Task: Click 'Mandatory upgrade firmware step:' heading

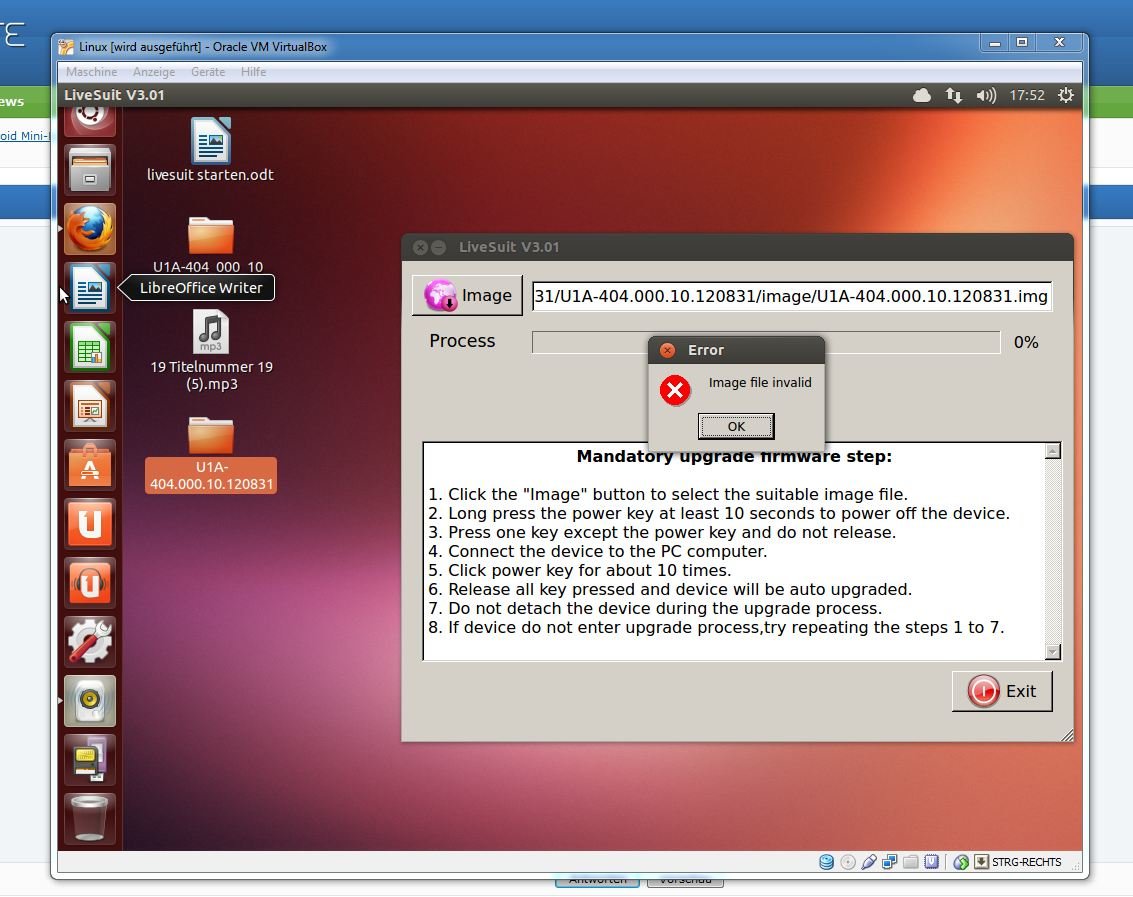Action: click(734, 456)
